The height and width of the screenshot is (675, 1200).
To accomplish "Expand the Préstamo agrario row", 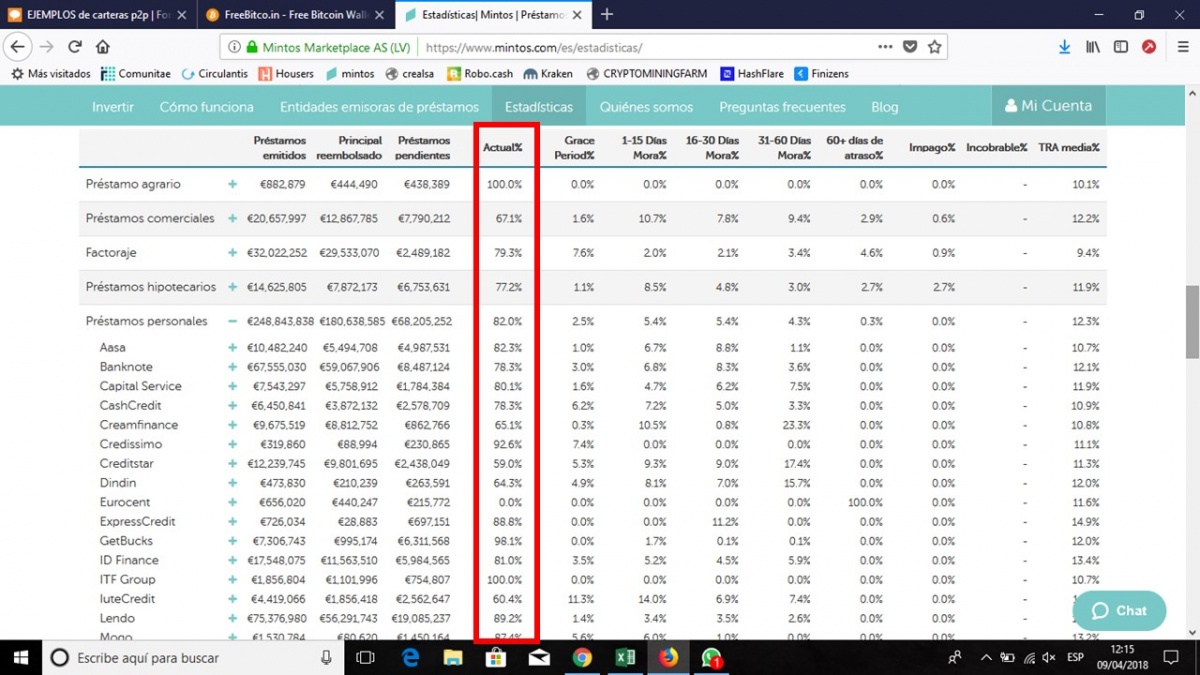I will coord(232,185).
